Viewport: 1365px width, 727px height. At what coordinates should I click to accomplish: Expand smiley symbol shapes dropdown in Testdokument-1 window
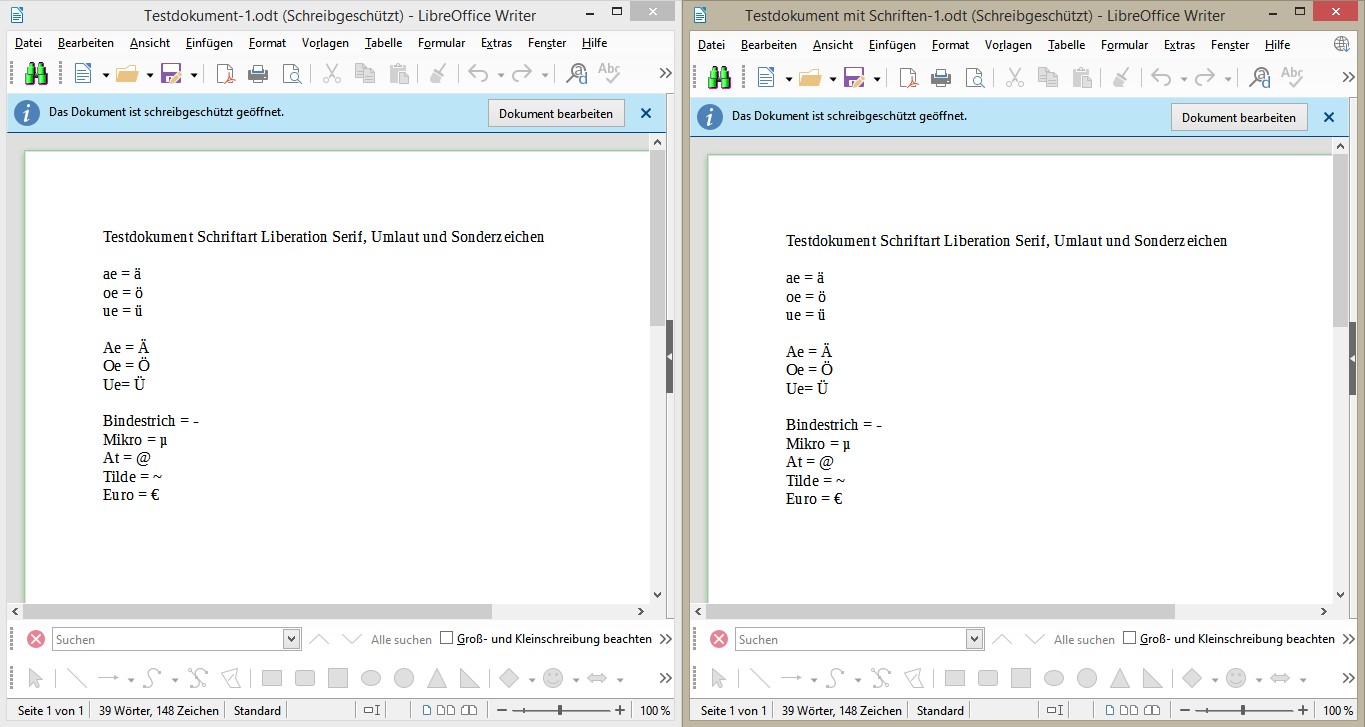pyautogui.click(x=575, y=679)
